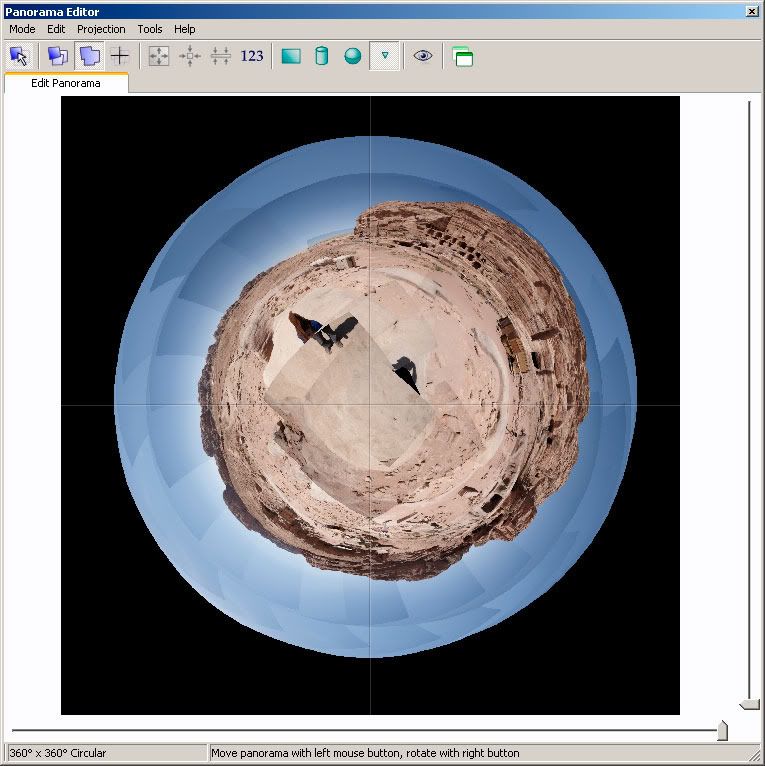Viewport: 765px width, 766px height.
Task: Open the Tools menu
Action: (149, 29)
